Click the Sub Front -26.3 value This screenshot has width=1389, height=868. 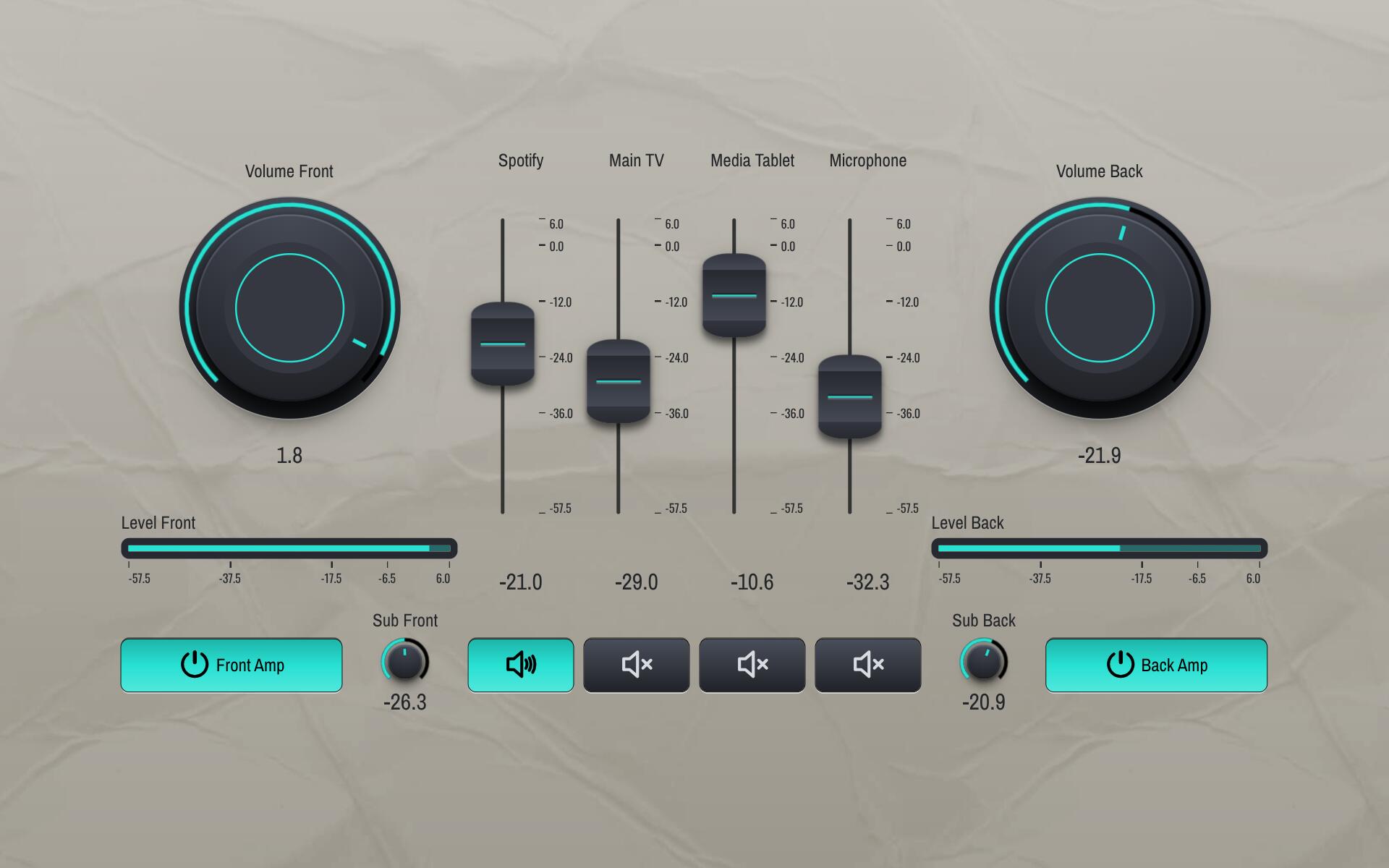tap(404, 702)
